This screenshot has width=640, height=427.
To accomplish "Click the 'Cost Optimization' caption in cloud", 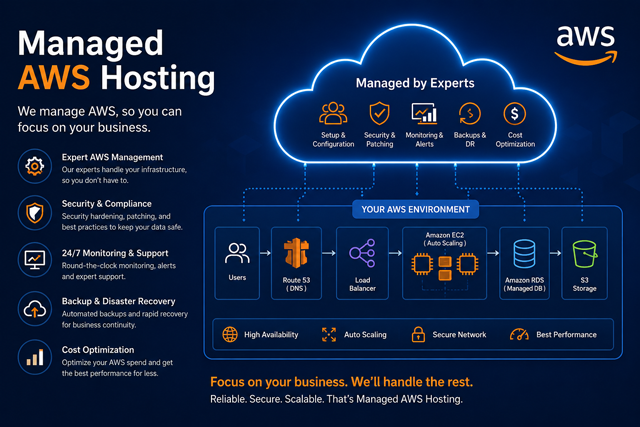I will [x=515, y=140].
